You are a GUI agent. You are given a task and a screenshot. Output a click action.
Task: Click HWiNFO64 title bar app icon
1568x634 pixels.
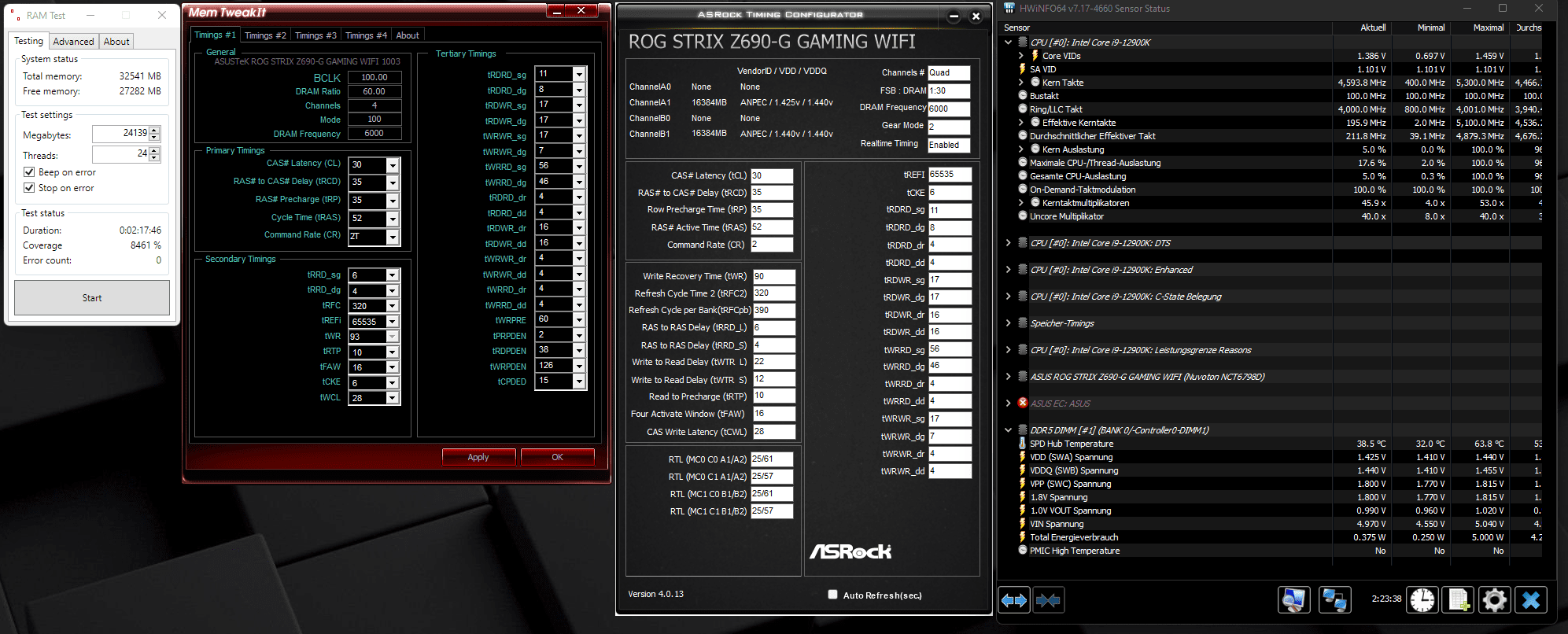[x=1009, y=9]
